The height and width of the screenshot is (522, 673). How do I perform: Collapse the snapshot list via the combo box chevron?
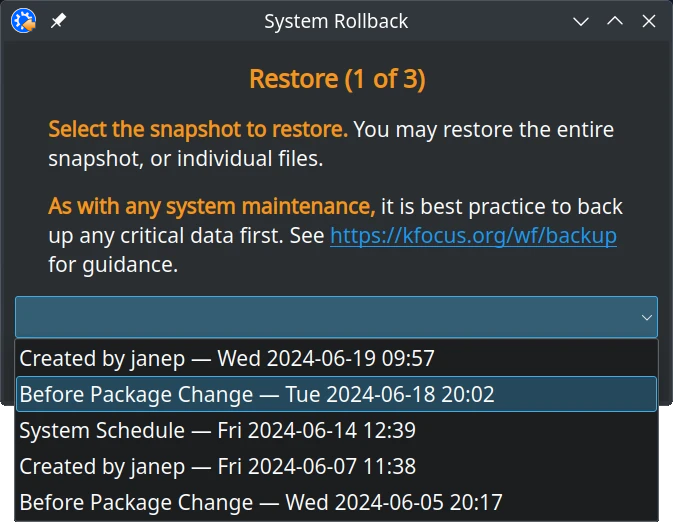pos(646,318)
